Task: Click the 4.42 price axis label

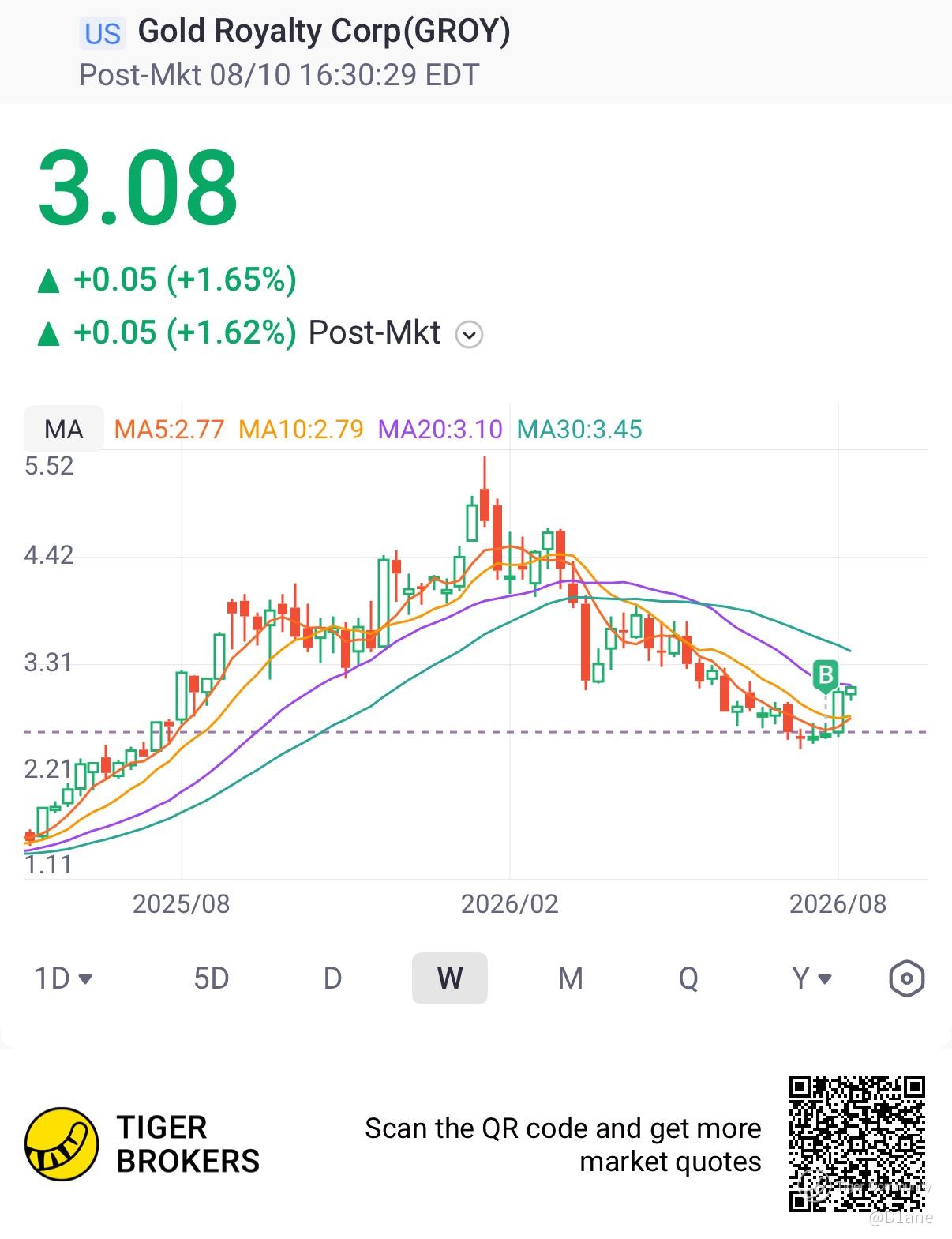Action: point(49,555)
